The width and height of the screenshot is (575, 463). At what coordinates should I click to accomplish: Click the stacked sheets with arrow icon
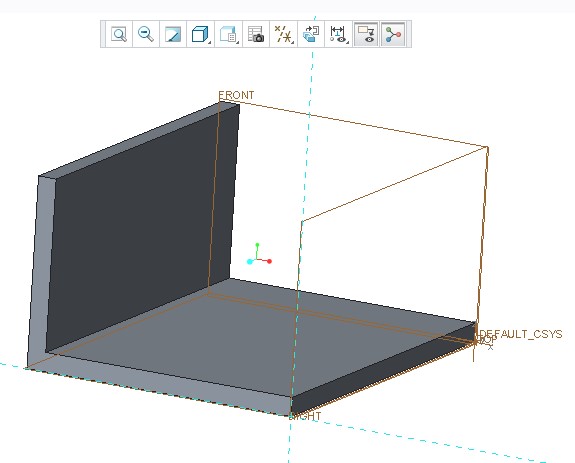pyautogui.click(x=311, y=34)
